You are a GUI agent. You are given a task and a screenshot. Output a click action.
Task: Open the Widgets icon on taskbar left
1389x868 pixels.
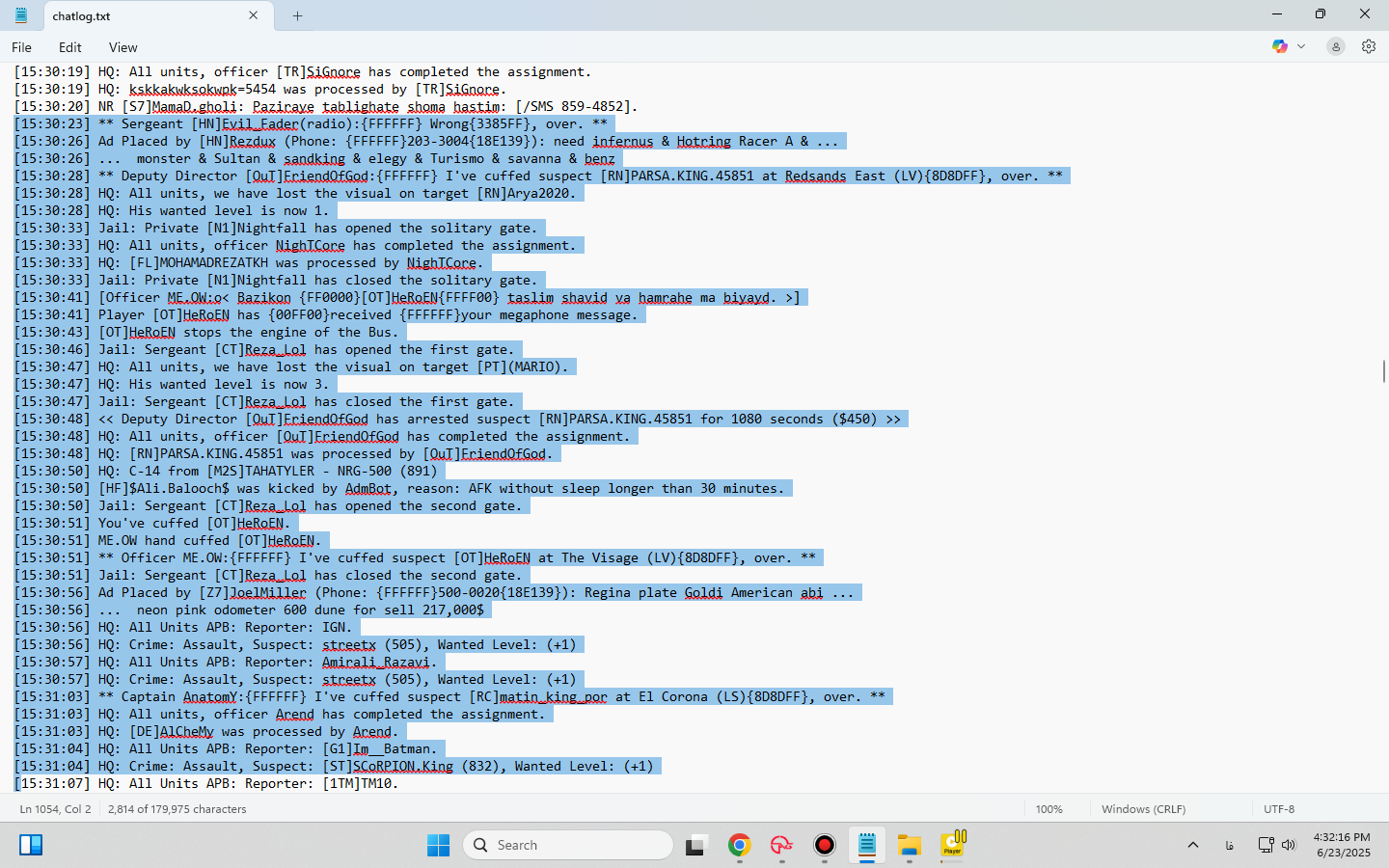31,846
